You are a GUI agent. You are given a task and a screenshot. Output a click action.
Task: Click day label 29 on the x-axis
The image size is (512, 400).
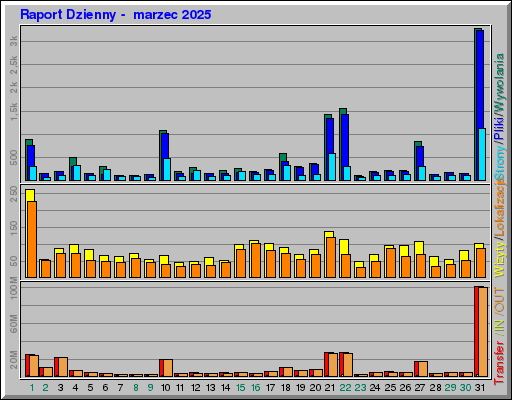click(x=450, y=388)
